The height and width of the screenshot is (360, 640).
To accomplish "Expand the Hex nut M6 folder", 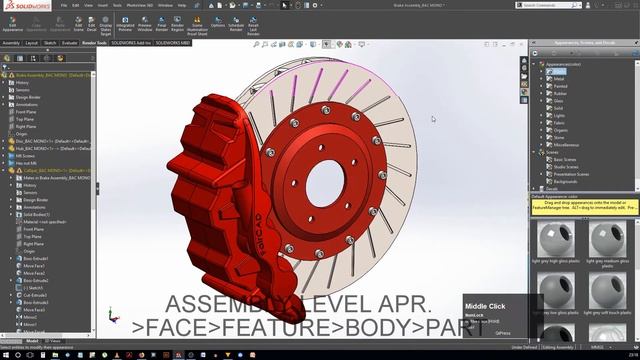I will pyautogui.click(x=4, y=163).
